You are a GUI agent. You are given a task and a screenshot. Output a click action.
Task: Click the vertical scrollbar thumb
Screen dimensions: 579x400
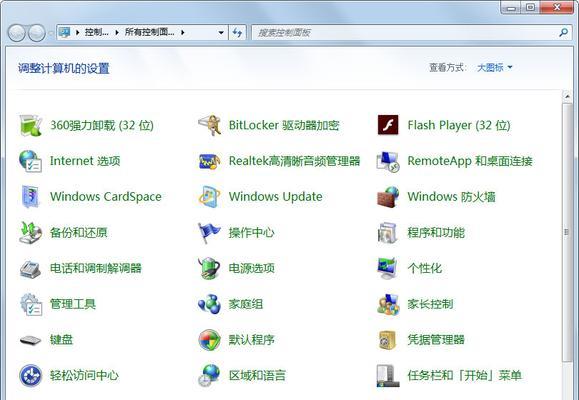click(567, 232)
